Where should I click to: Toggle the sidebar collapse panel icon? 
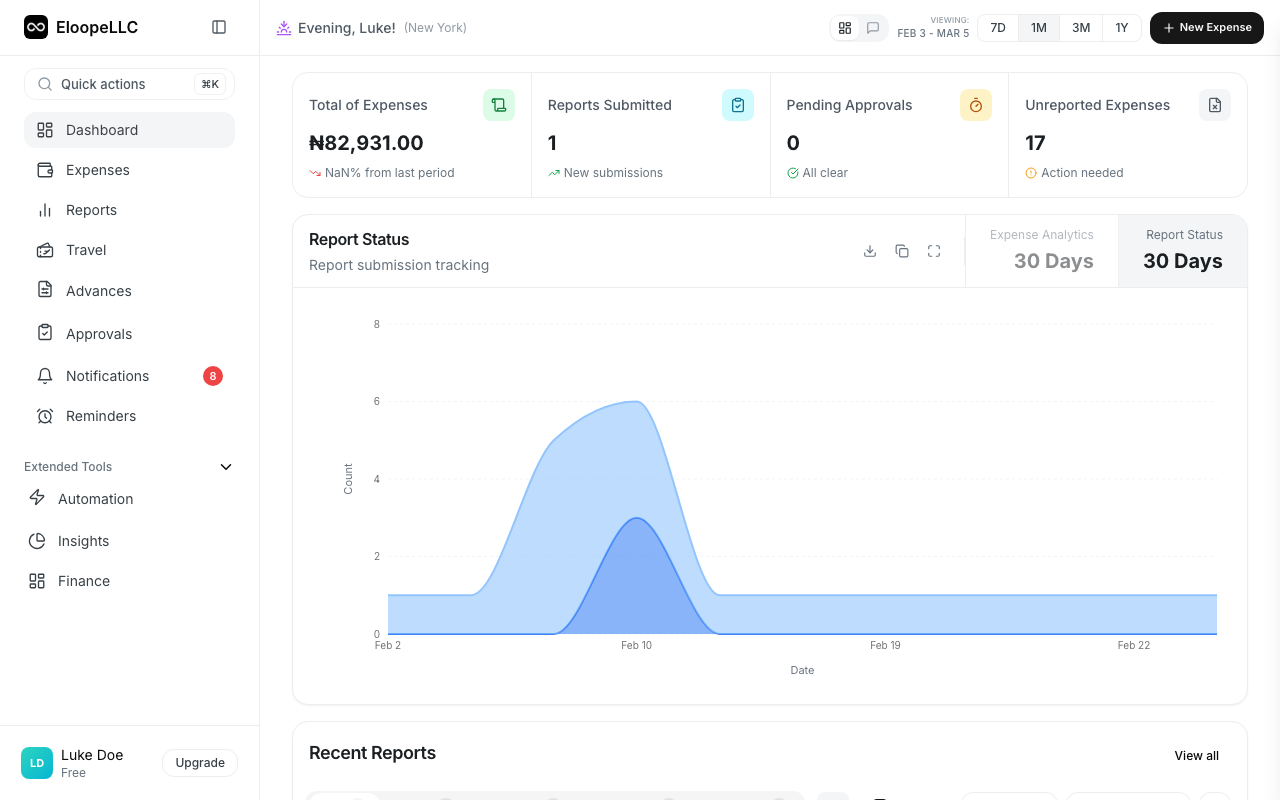[x=219, y=27]
